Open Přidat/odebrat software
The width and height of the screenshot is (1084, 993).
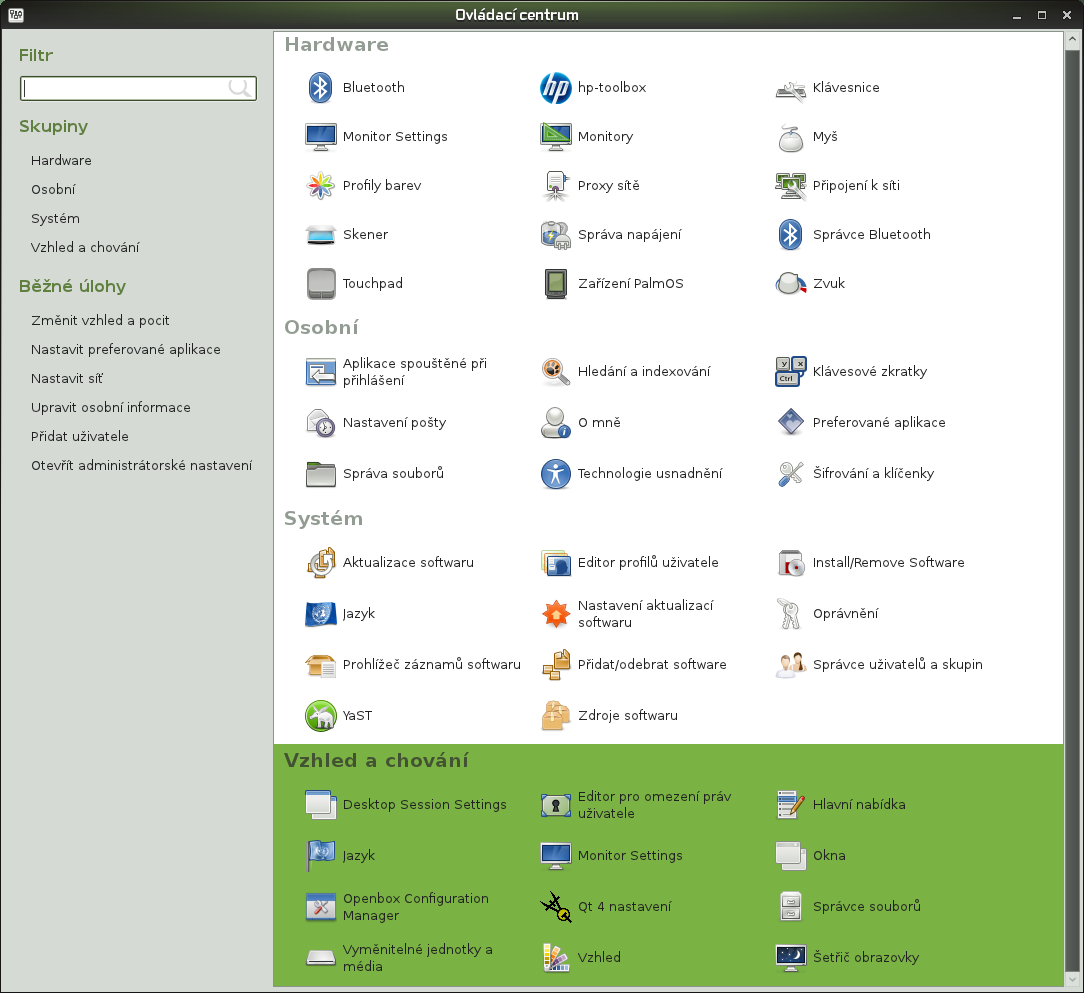[555, 665]
